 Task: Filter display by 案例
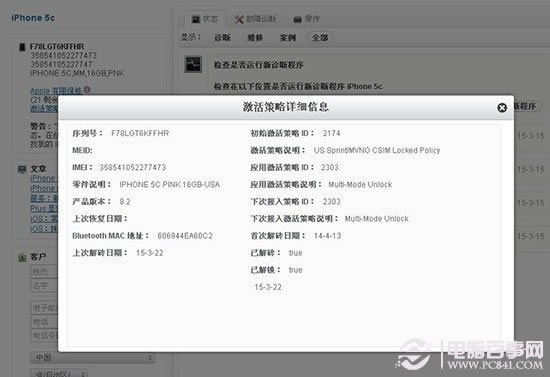pyautogui.click(x=288, y=38)
